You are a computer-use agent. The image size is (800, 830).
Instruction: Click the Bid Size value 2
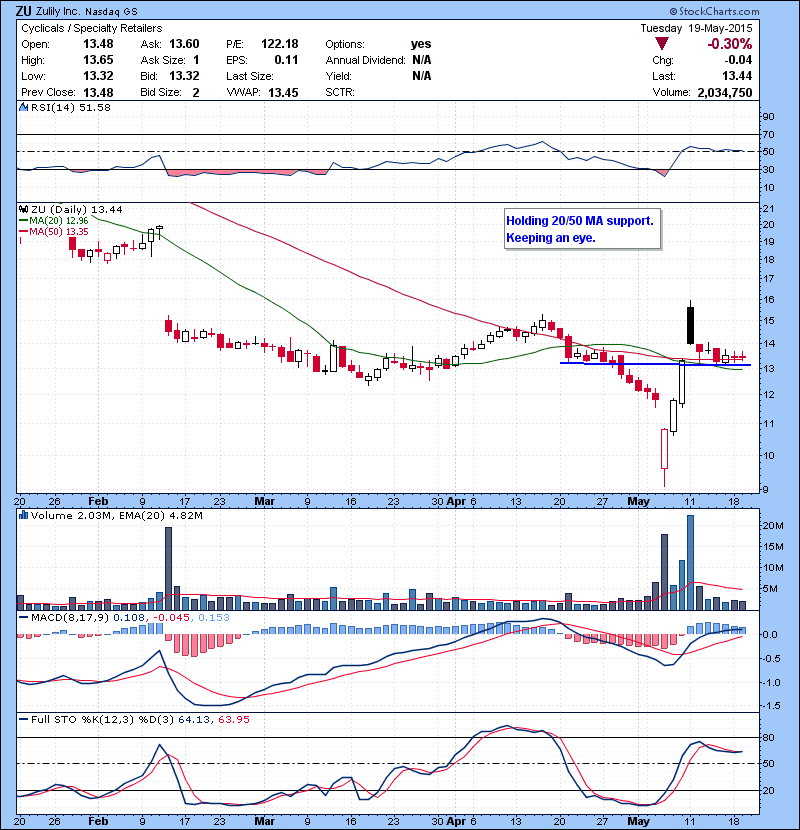(196, 93)
